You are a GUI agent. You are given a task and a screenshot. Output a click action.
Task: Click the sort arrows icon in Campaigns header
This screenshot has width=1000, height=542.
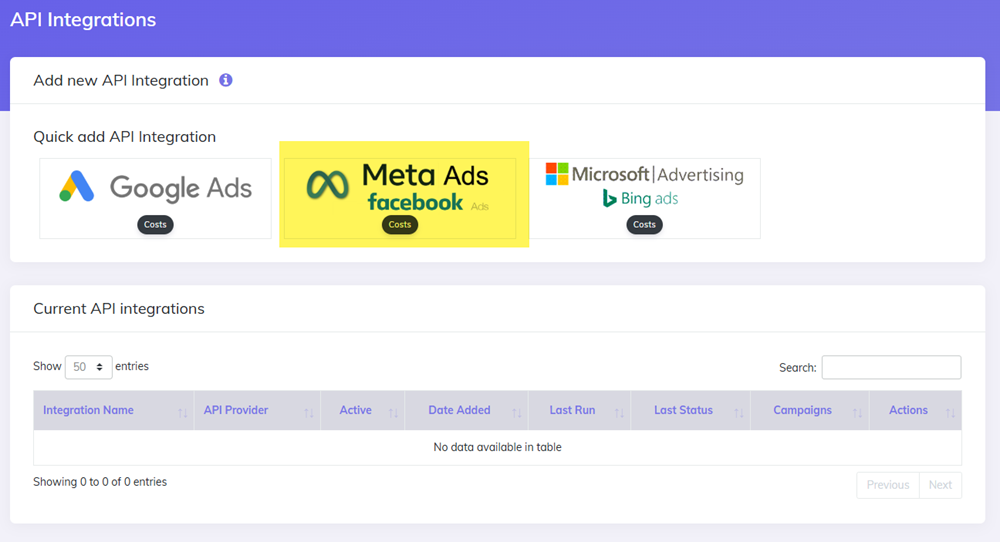857,413
